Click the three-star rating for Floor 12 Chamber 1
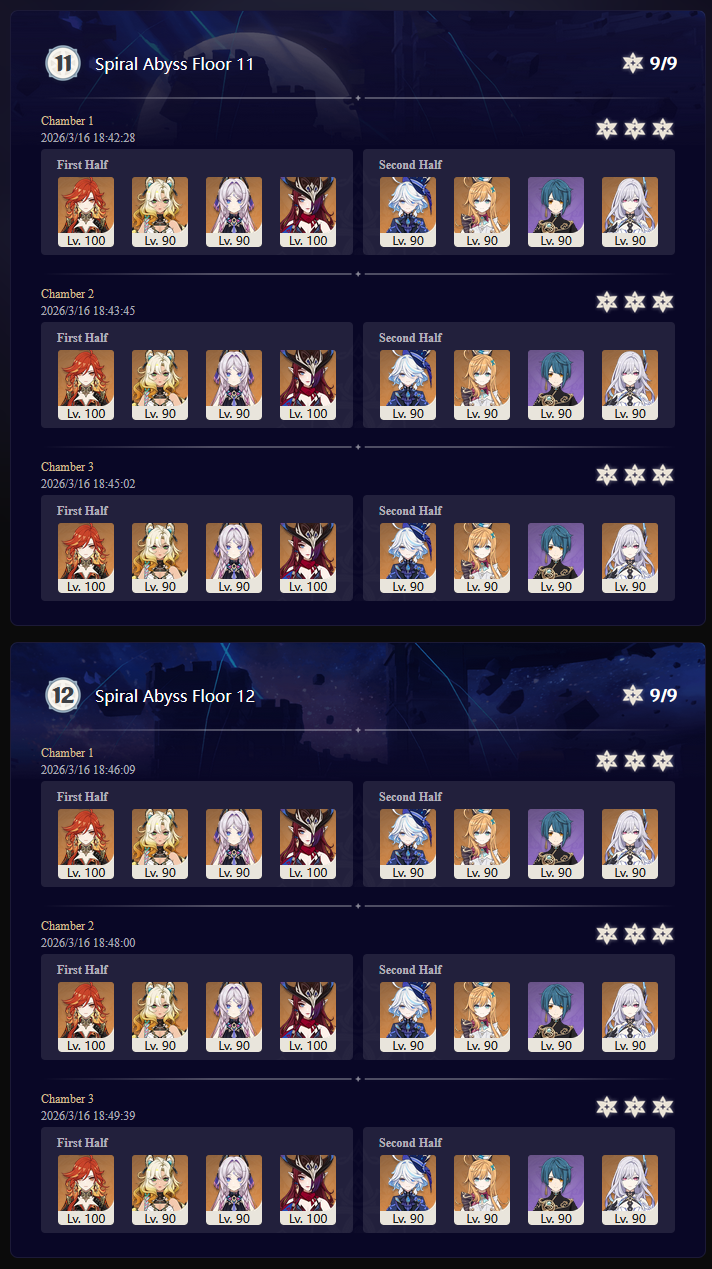The height and width of the screenshot is (1269, 712). (x=635, y=761)
